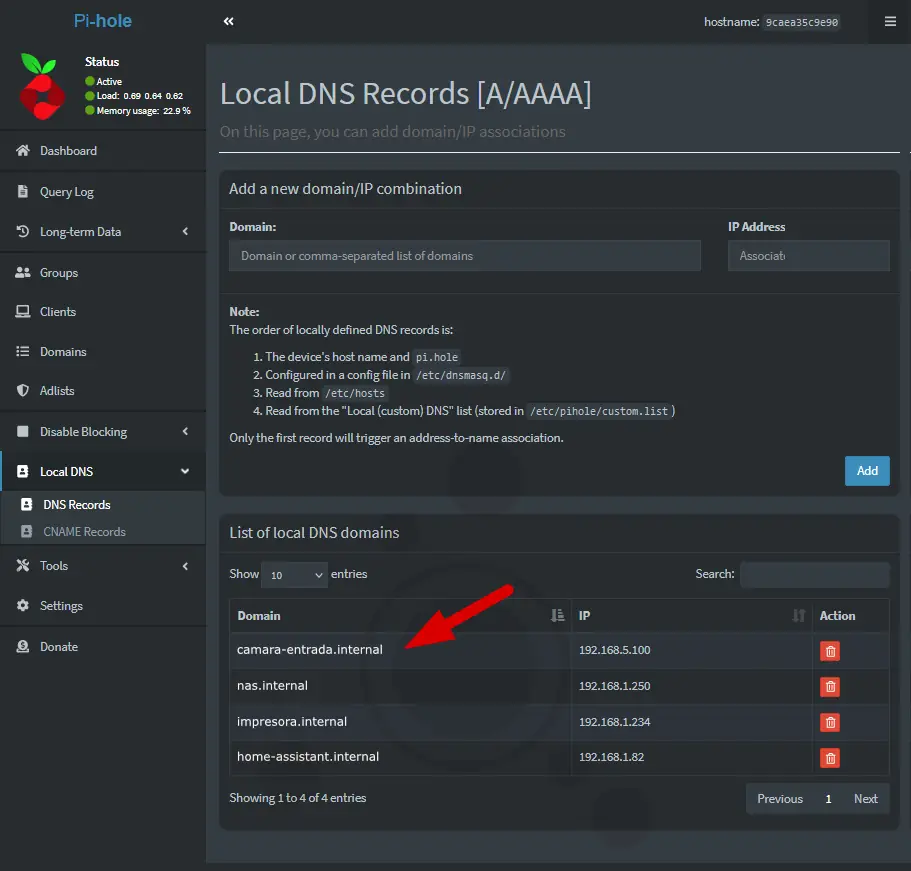This screenshot has height=871, width=911.
Task: Click page 1 in pagination
Action: (828, 799)
